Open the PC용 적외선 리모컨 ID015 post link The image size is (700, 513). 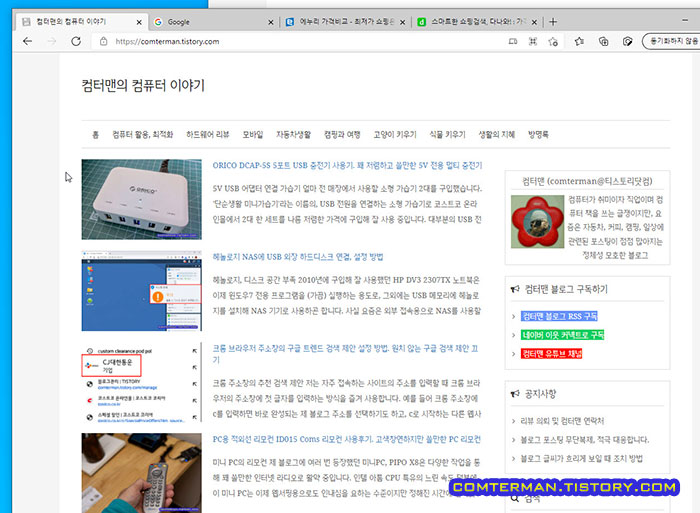346,439
